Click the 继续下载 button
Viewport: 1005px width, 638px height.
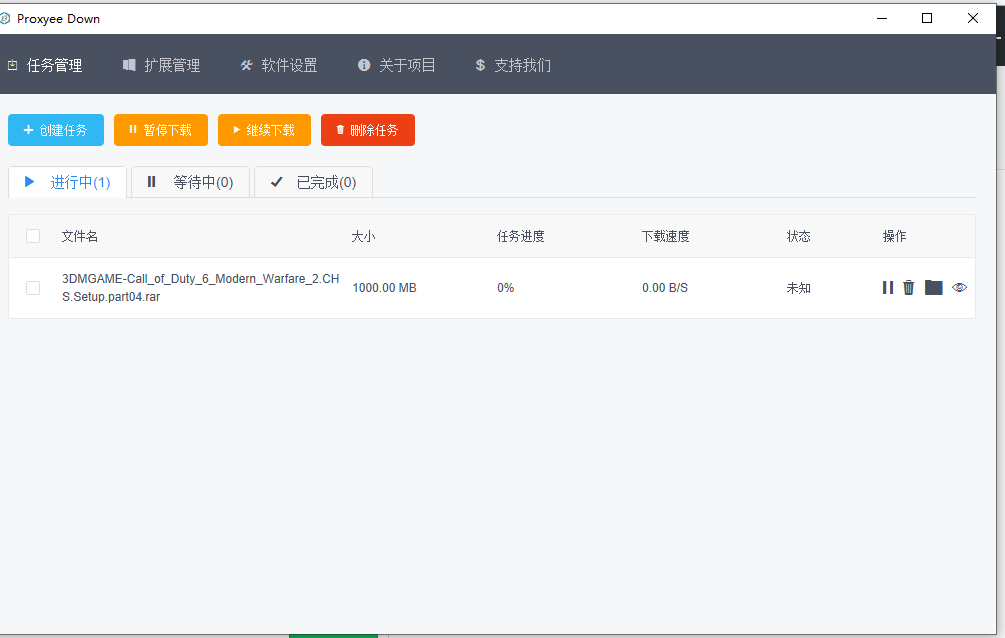point(264,130)
